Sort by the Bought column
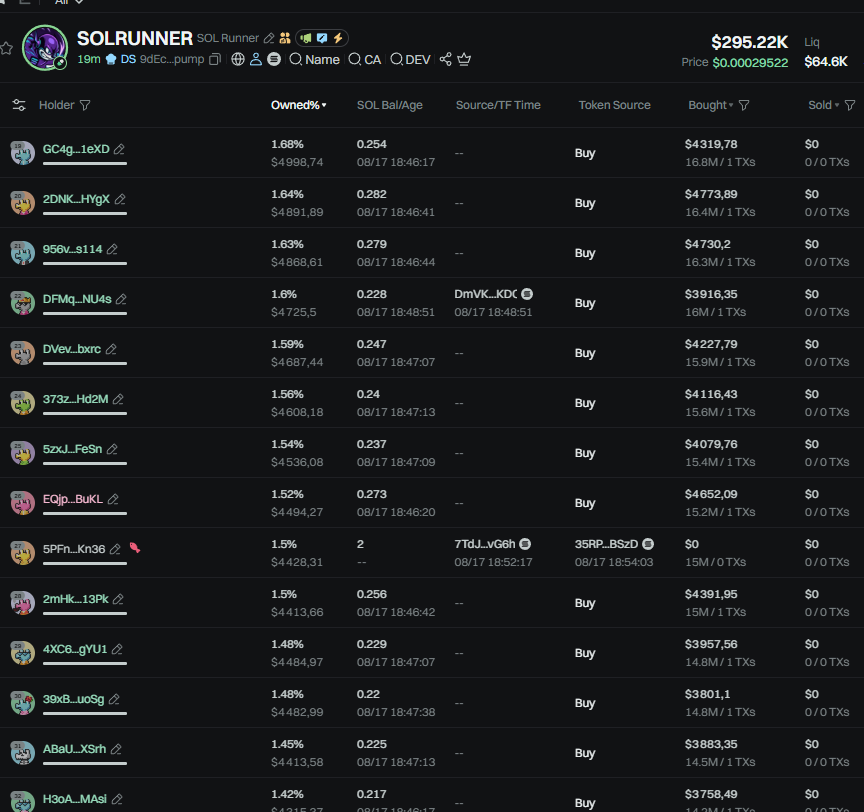 [x=710, y=105]
